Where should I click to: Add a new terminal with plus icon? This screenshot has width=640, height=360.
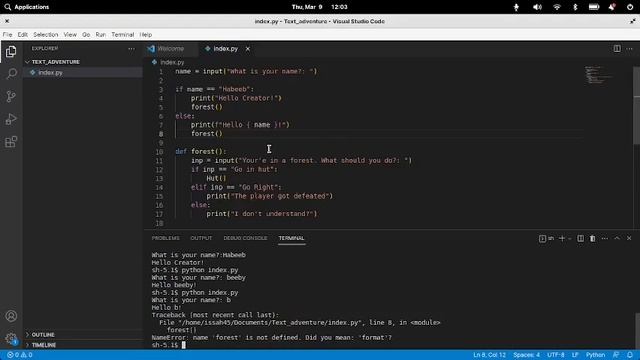[x=562, y=238]
